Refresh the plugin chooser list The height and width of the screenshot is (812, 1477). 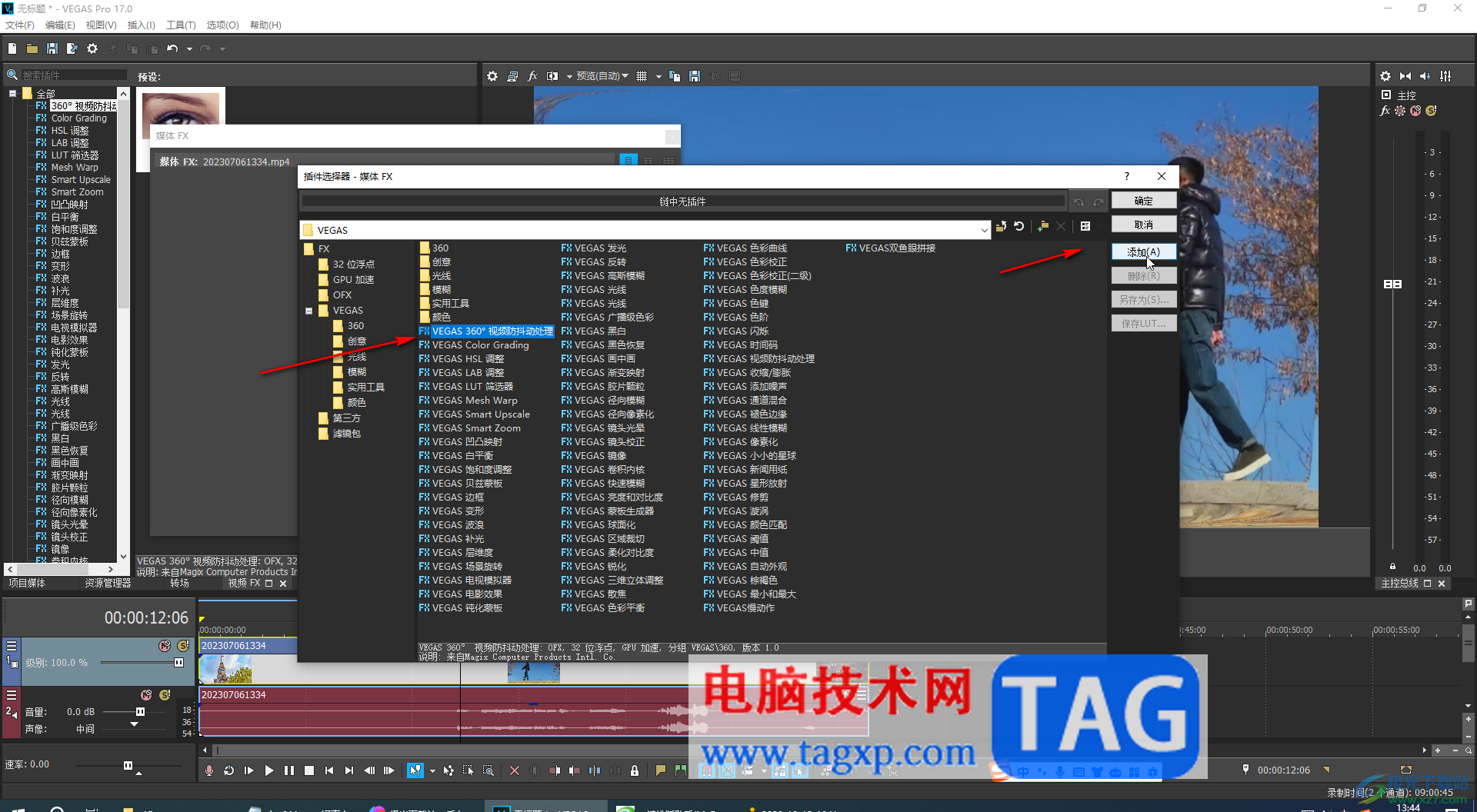[x=1019, y=227]
